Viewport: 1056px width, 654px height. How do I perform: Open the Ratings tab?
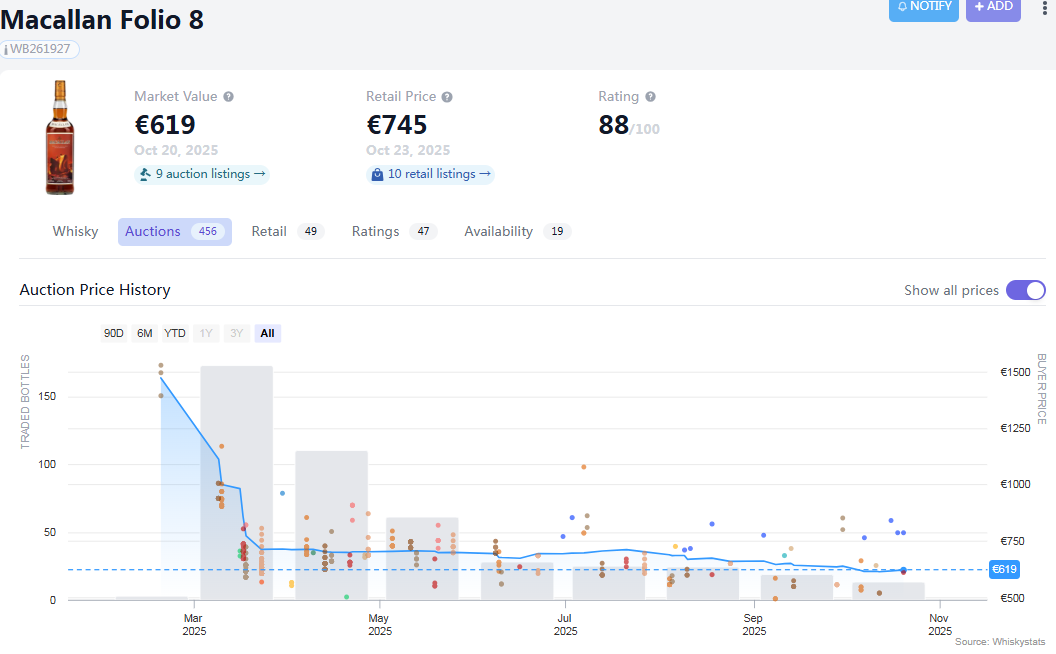(x=375, y=231)
